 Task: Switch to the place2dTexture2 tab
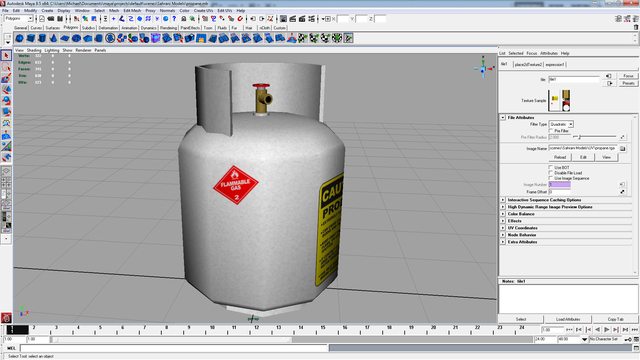click(x=528, y=64)
